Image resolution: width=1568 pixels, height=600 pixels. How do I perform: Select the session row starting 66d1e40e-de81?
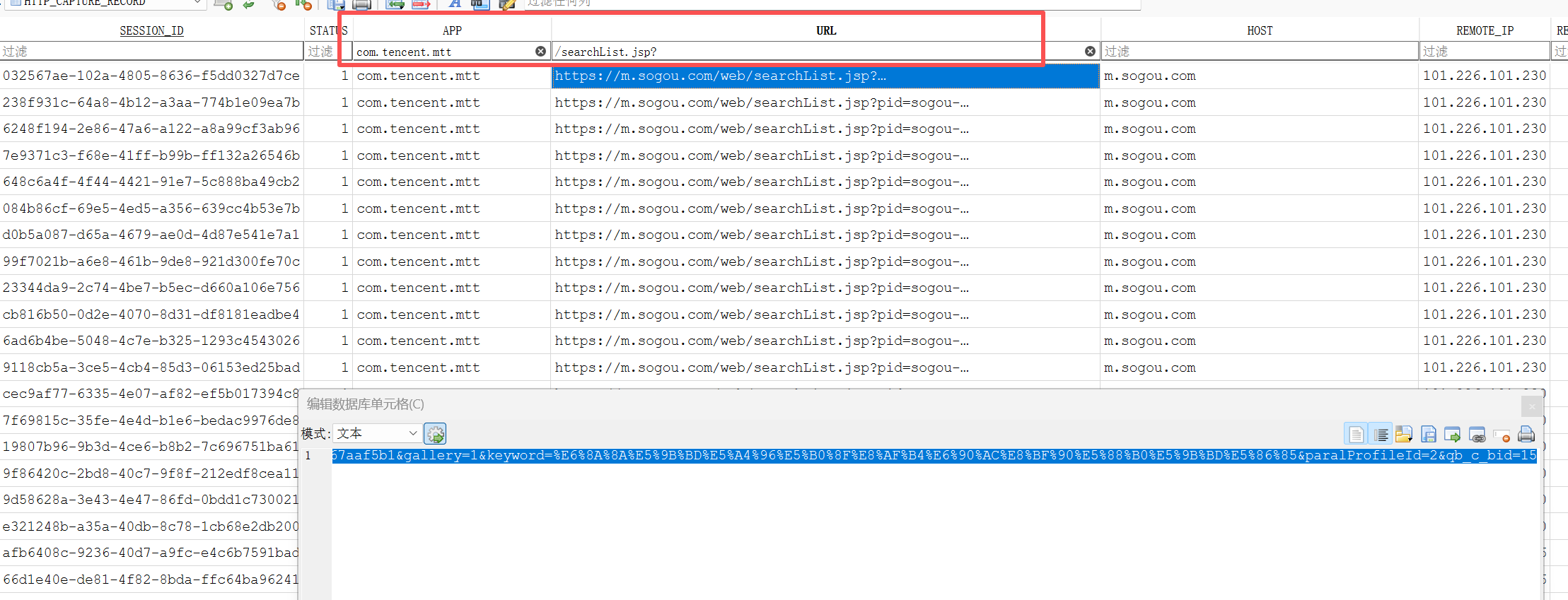click(150, 580)
